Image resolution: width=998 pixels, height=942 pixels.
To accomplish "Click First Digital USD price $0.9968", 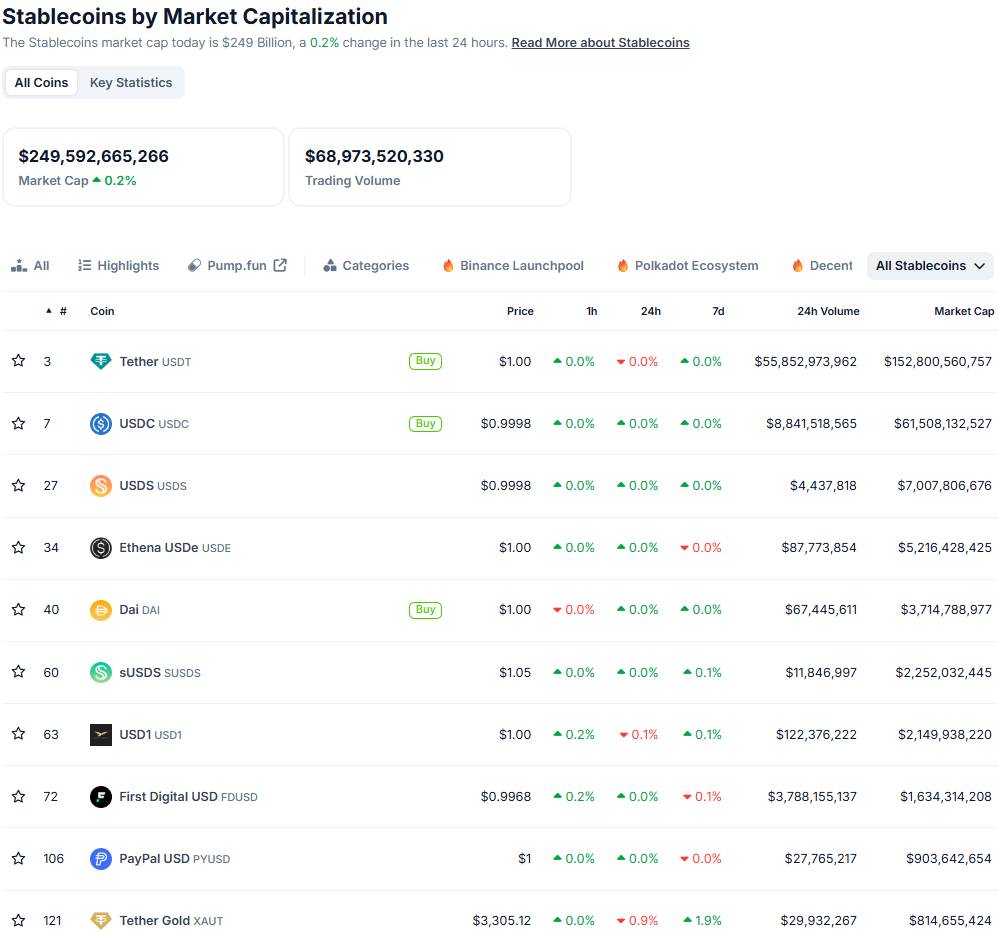I will coord(505,797).
